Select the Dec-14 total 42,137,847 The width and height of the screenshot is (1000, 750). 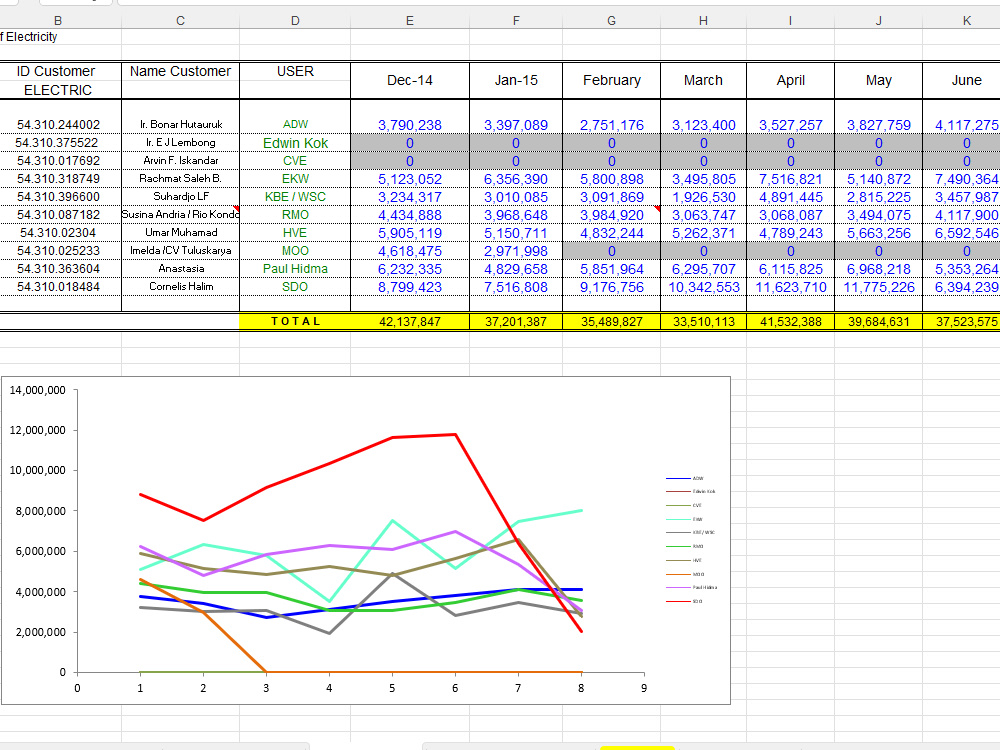click(x=409, y=321)
